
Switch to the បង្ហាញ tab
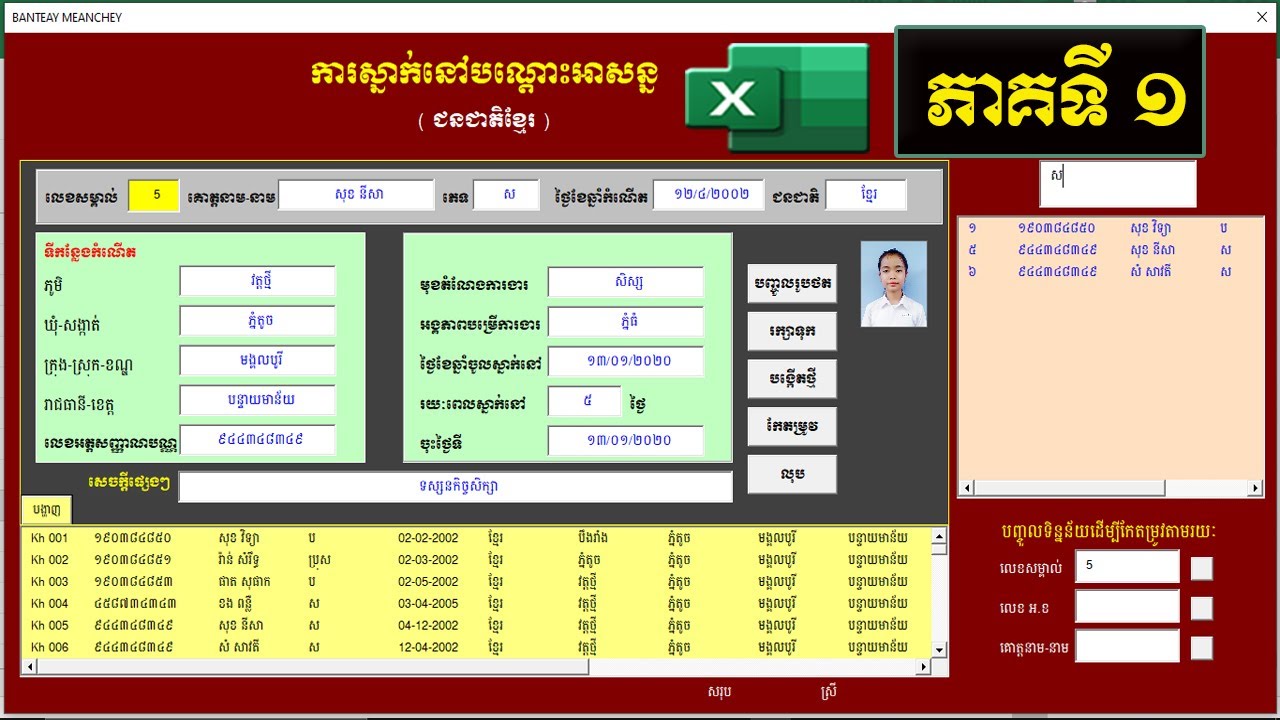46,510
